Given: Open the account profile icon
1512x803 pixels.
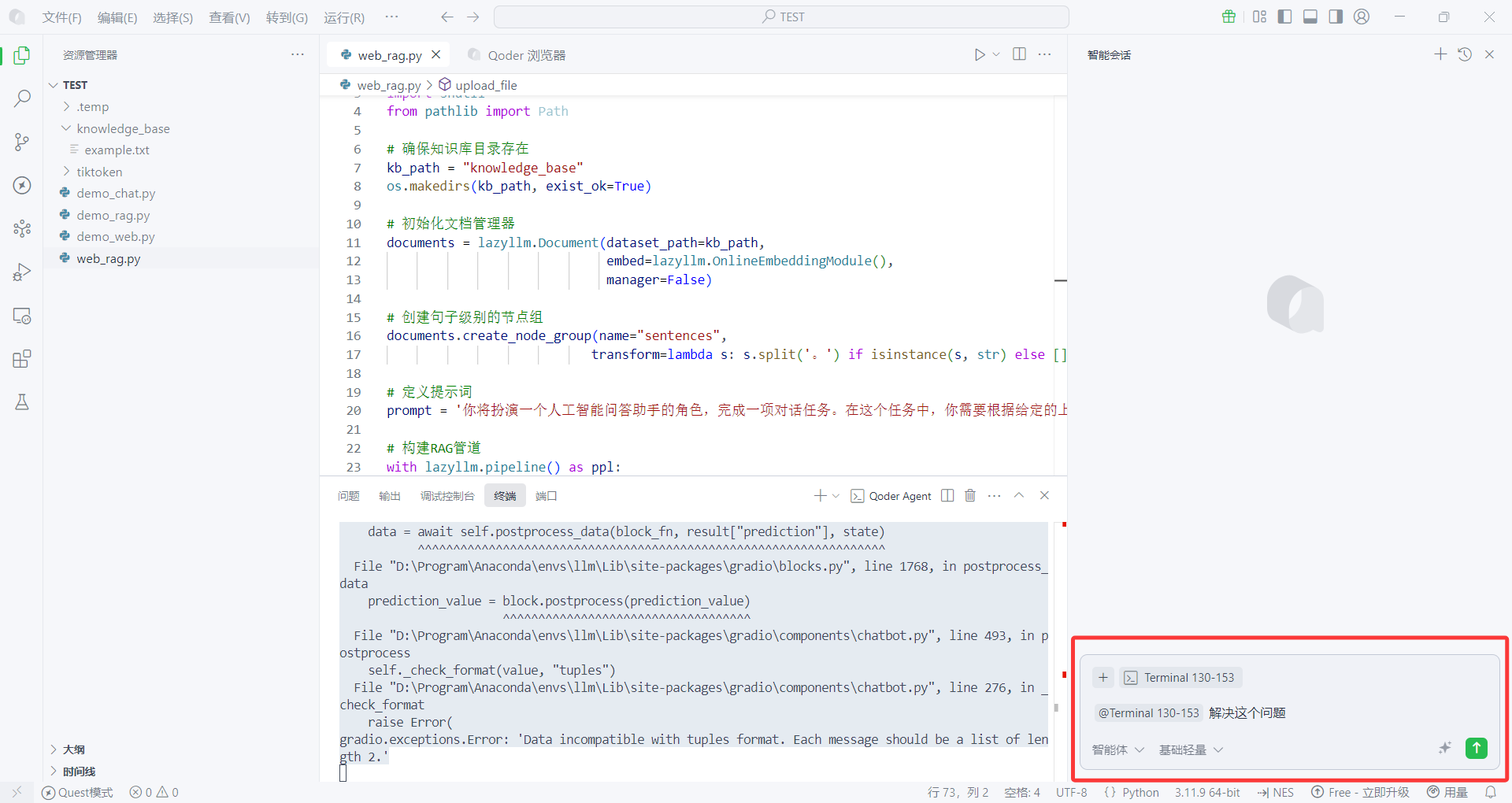Looking at the screenshot, I should tap(1362, 17).
